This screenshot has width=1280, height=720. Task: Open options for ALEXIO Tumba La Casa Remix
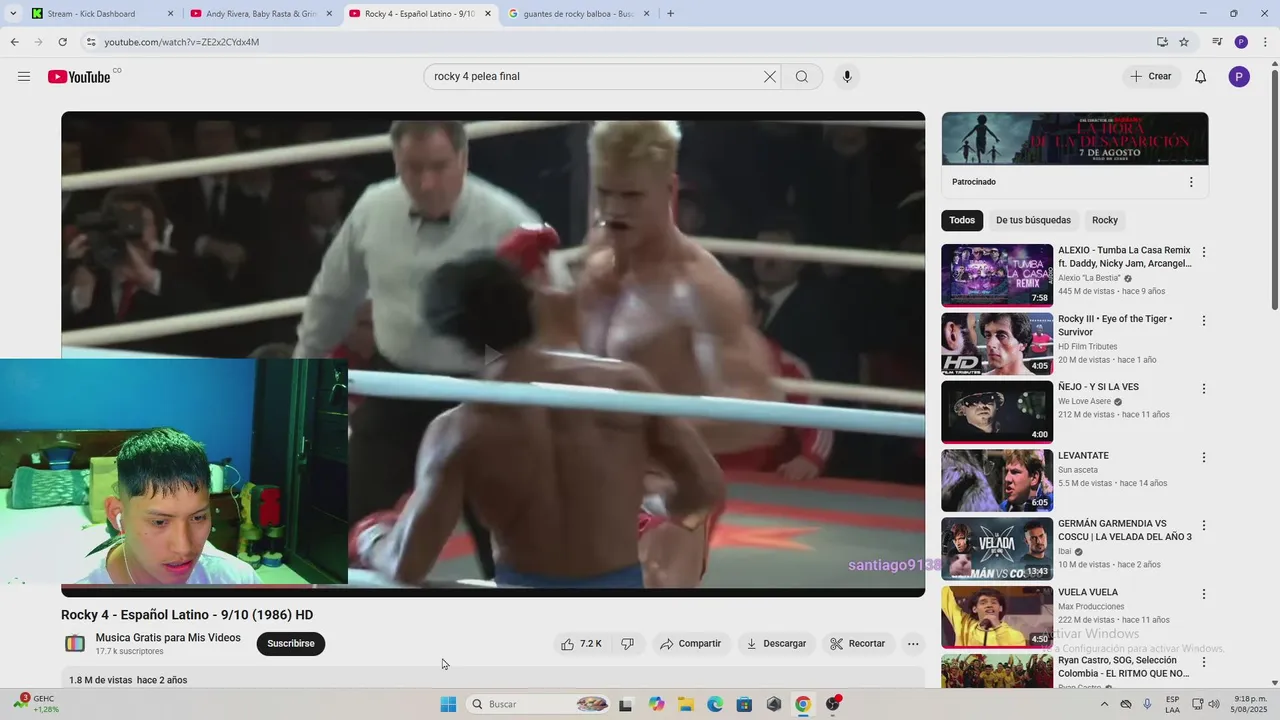[1204, 253]
